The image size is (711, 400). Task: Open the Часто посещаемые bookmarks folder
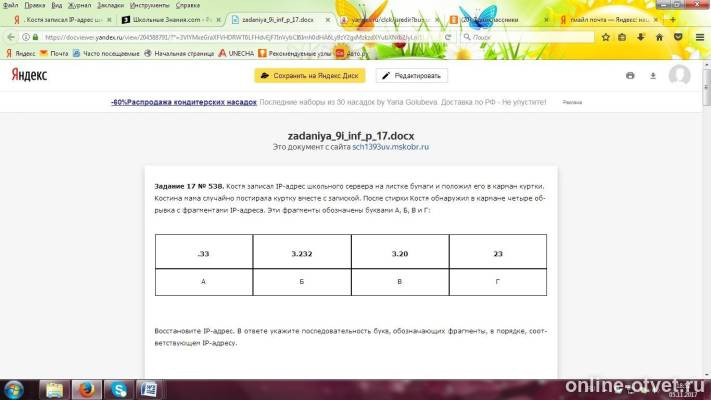(x=106, y=54)
